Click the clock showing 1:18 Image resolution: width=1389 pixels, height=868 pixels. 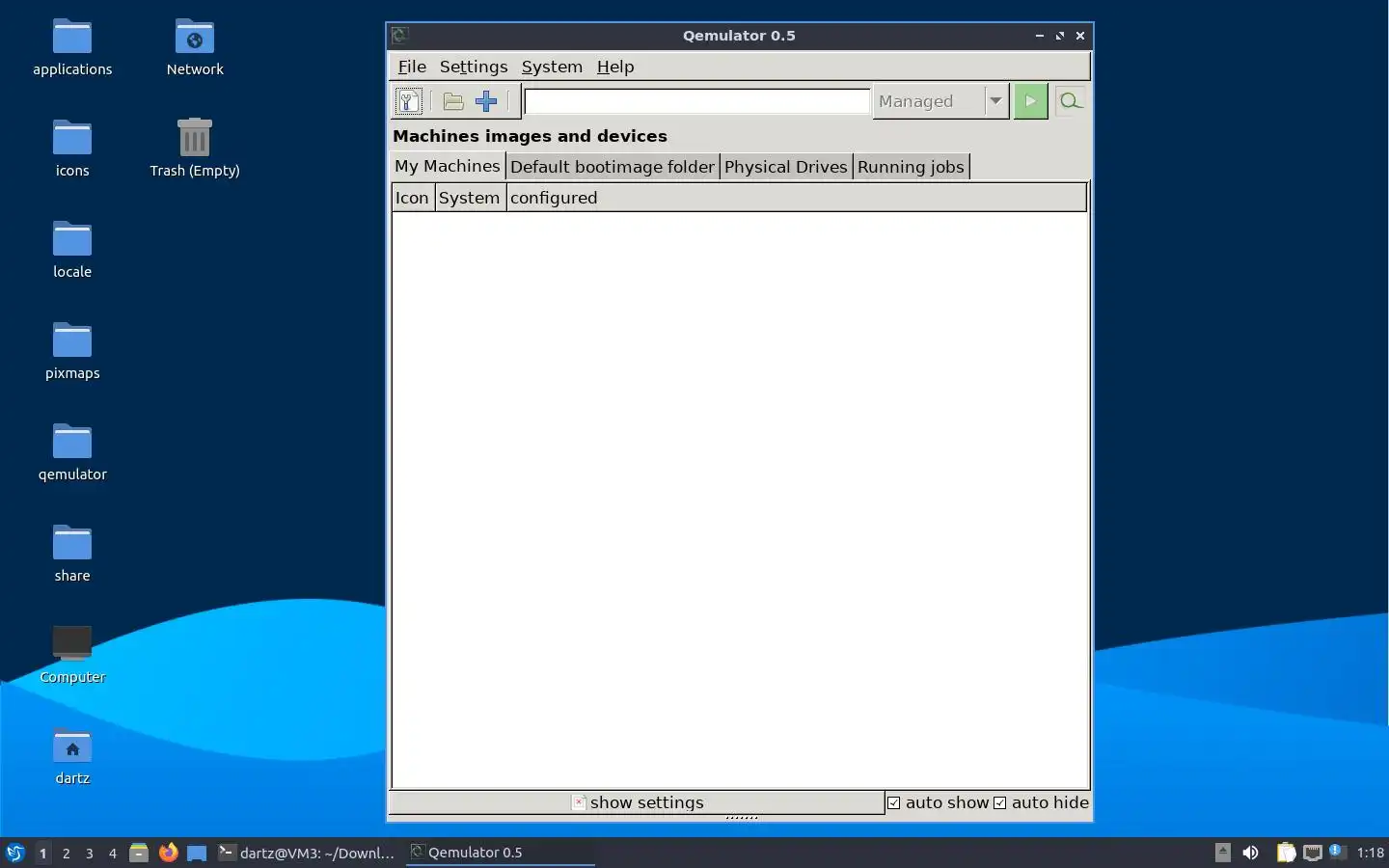click(1370, 853)
